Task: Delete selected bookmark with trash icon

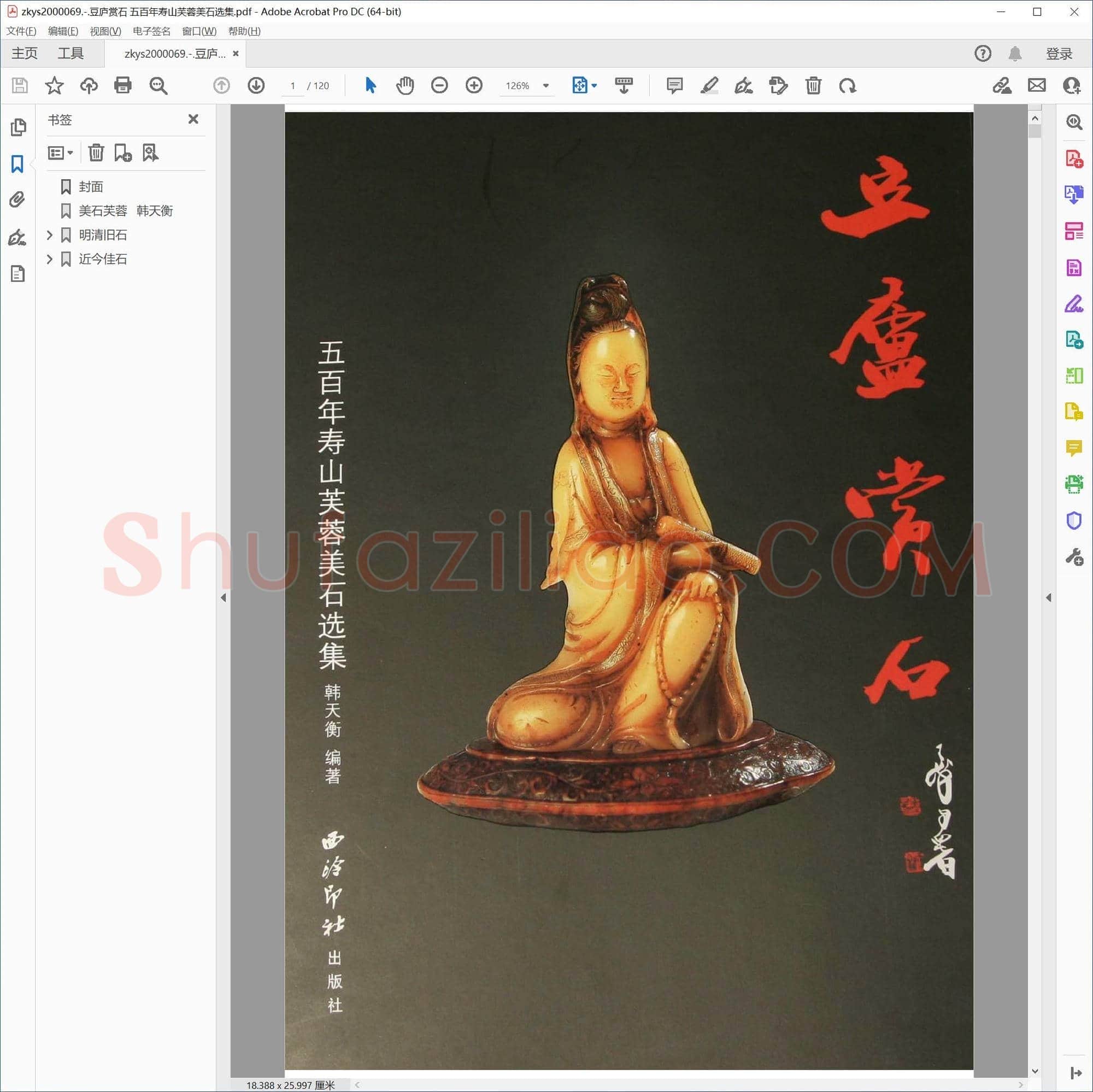Action: click(x=96, y=153)
